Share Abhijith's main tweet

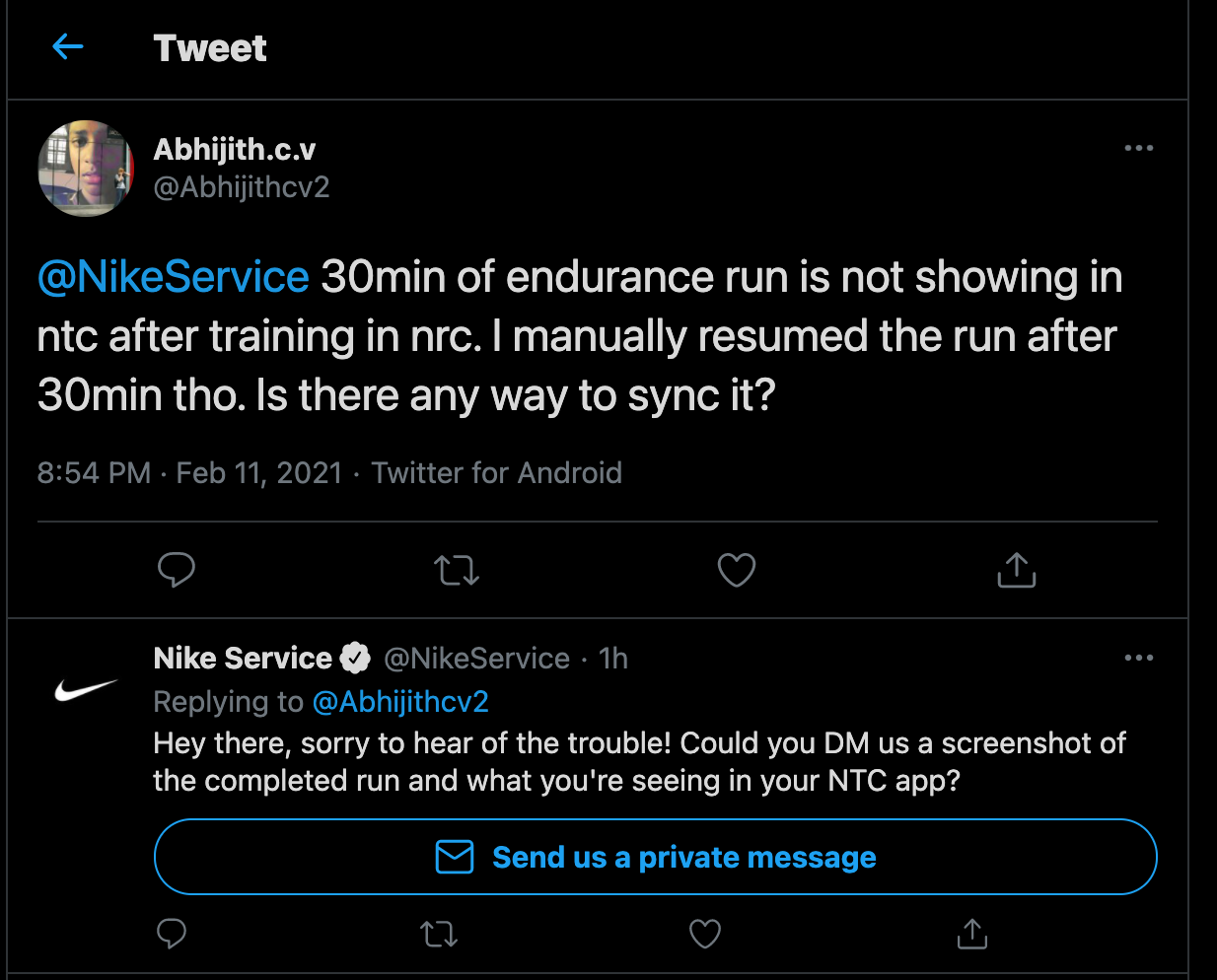(1016, 570)
